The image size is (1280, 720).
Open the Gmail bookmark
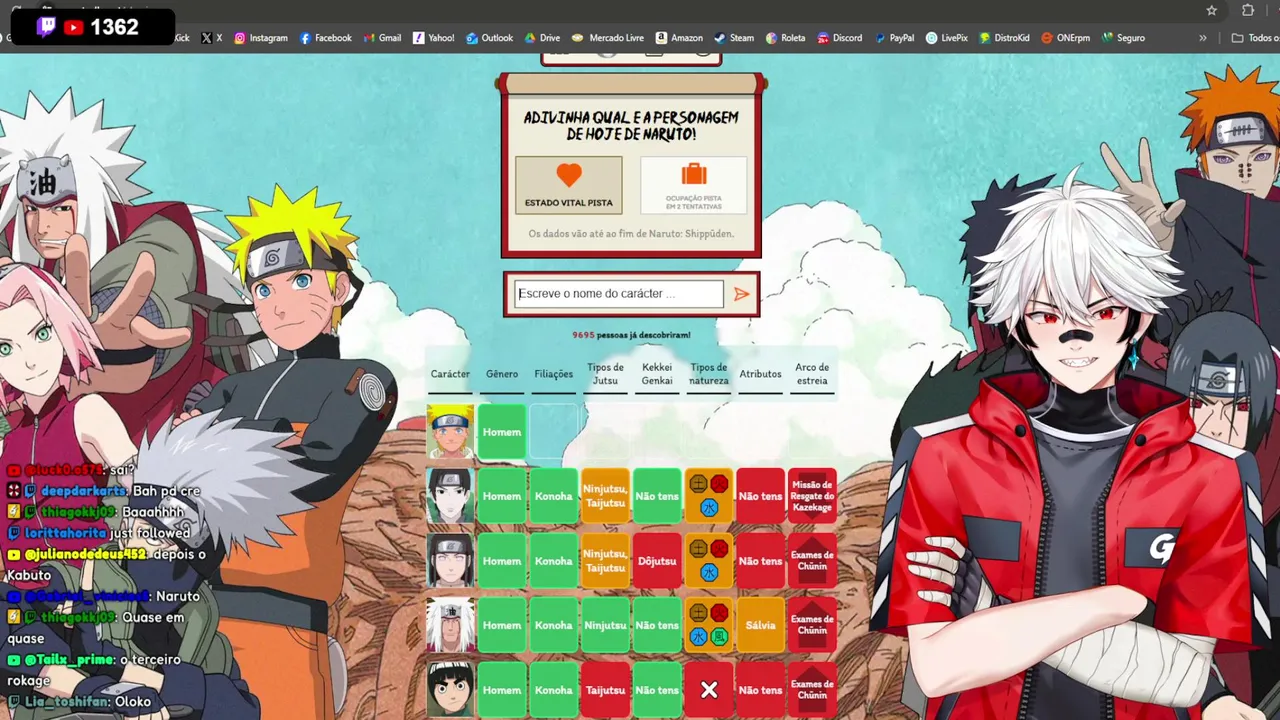[382, 38]
